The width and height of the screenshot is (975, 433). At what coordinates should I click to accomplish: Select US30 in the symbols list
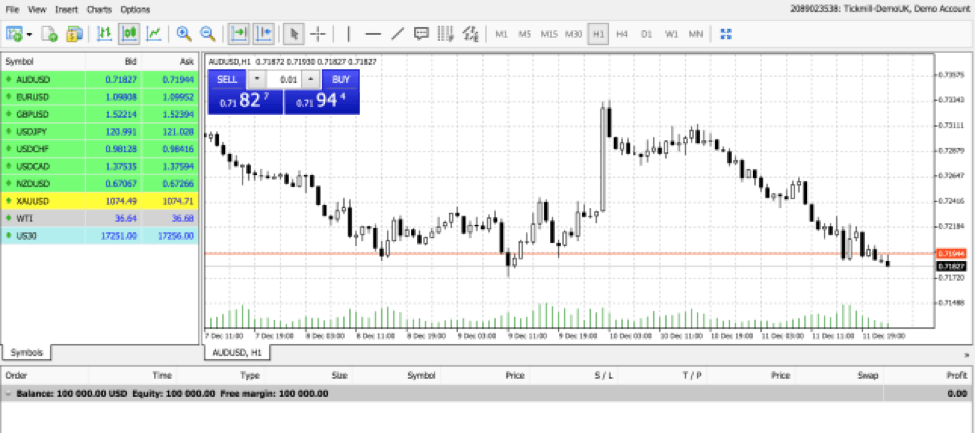point(99,236)
